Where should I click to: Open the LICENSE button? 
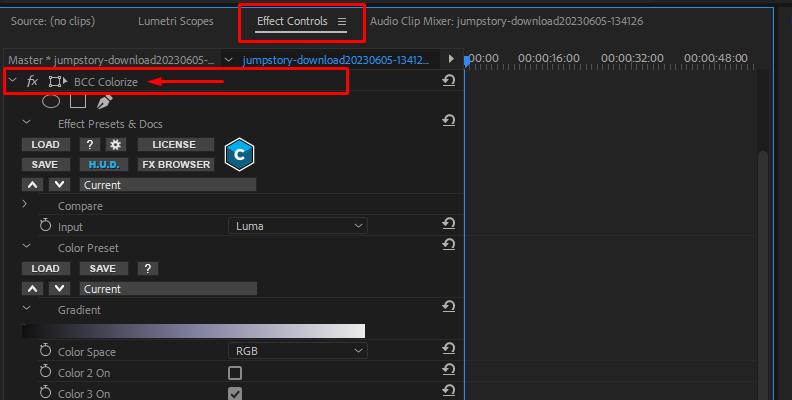point(174,144)
